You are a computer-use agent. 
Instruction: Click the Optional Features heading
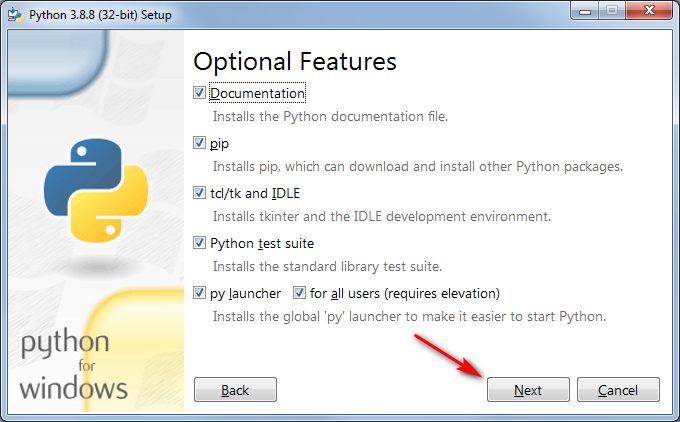(295, 61)
